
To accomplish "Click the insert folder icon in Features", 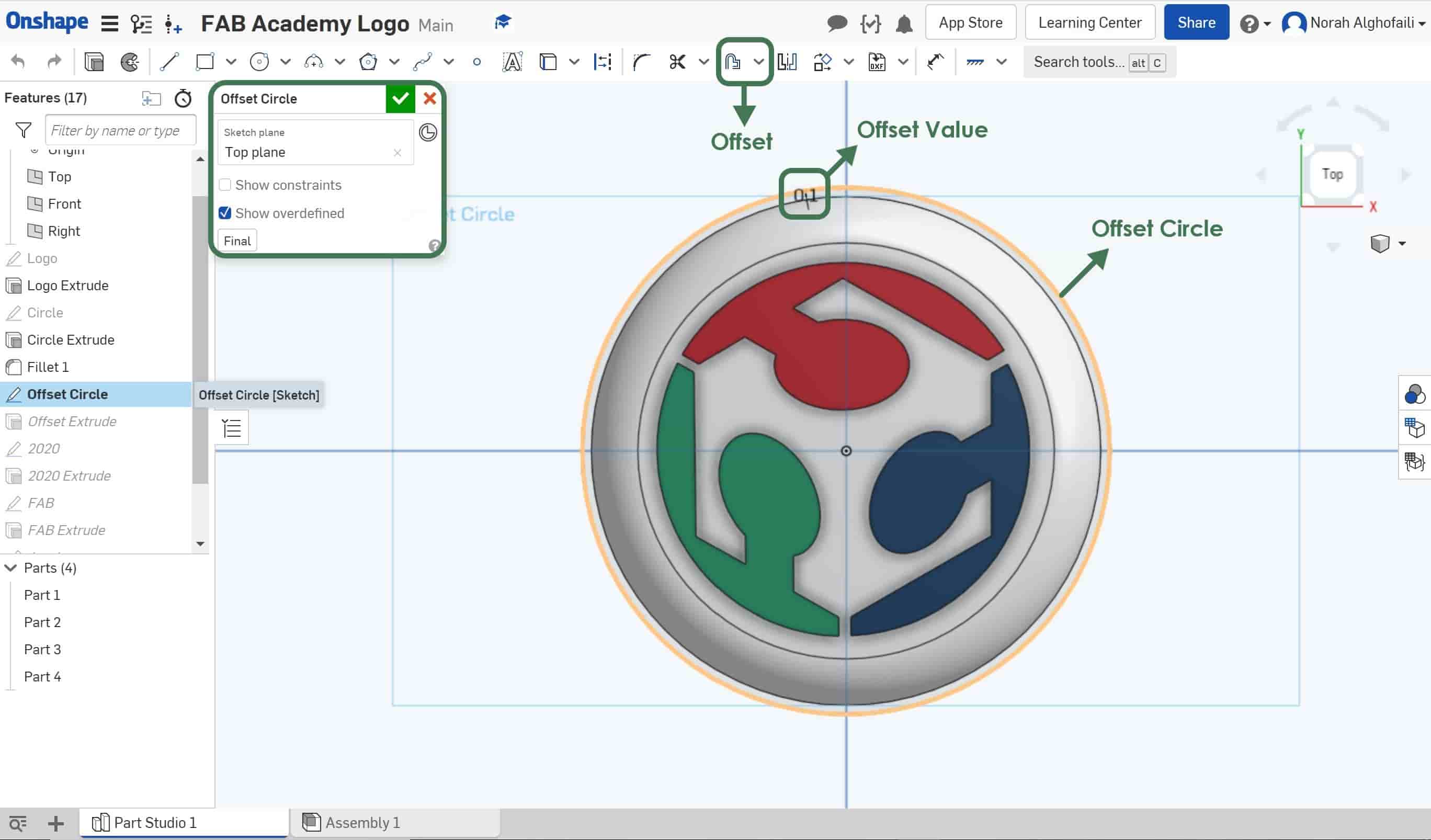I will click(x=151, y=99).
